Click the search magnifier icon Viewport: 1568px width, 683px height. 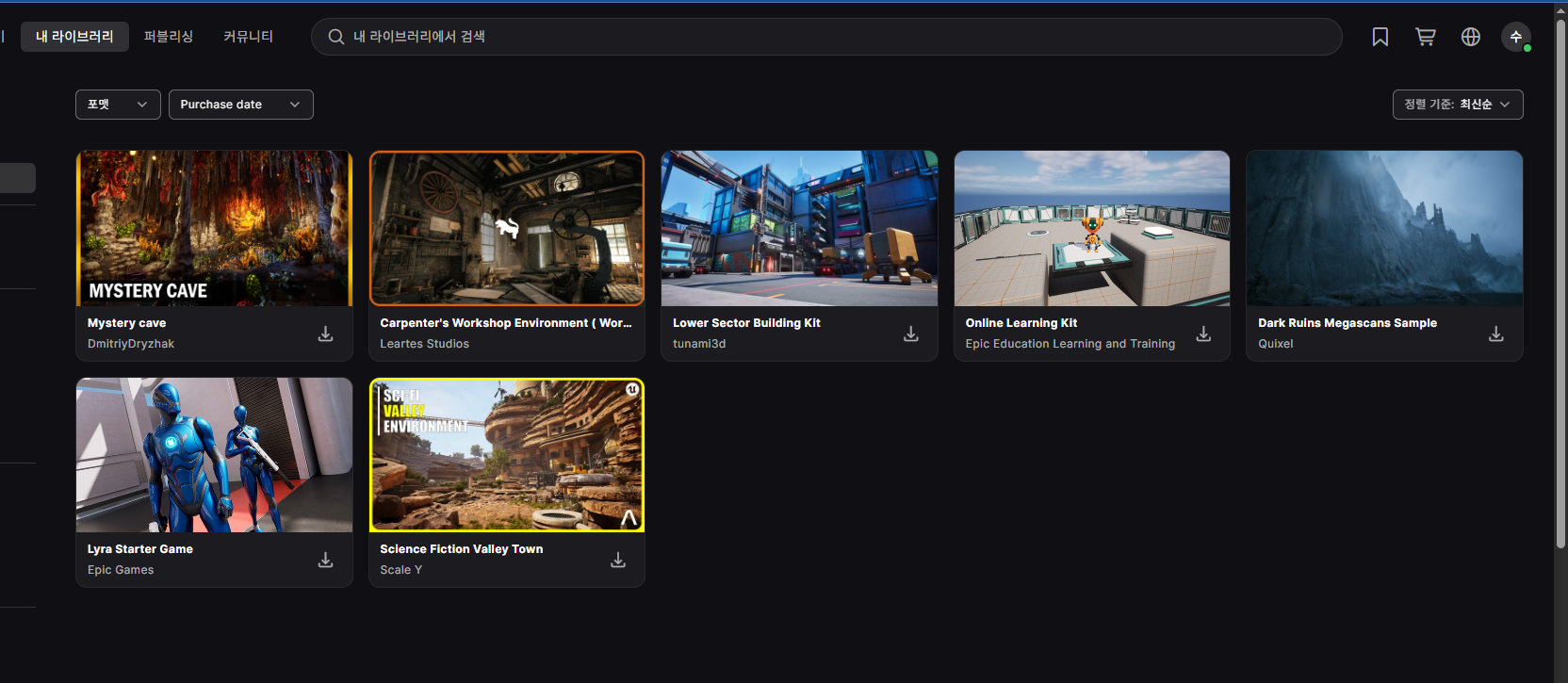tap(335, 37)
